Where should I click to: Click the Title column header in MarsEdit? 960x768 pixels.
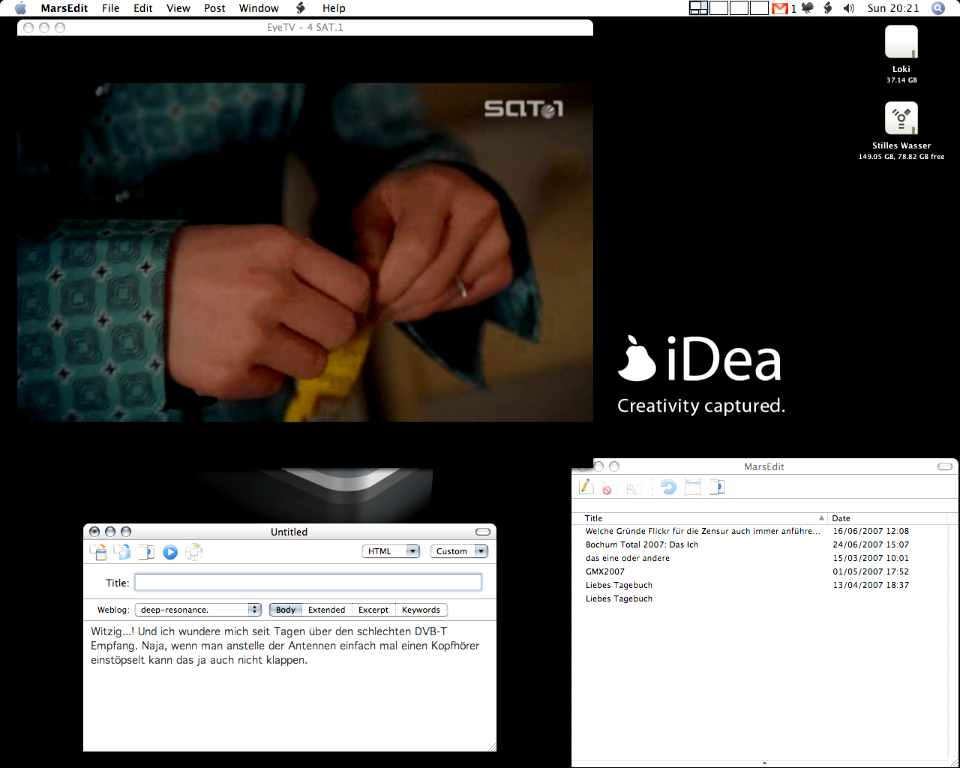699,518
